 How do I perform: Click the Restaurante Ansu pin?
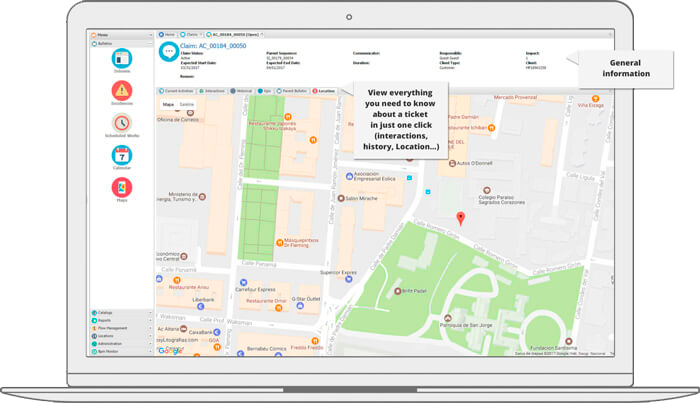tap(177, 280)
